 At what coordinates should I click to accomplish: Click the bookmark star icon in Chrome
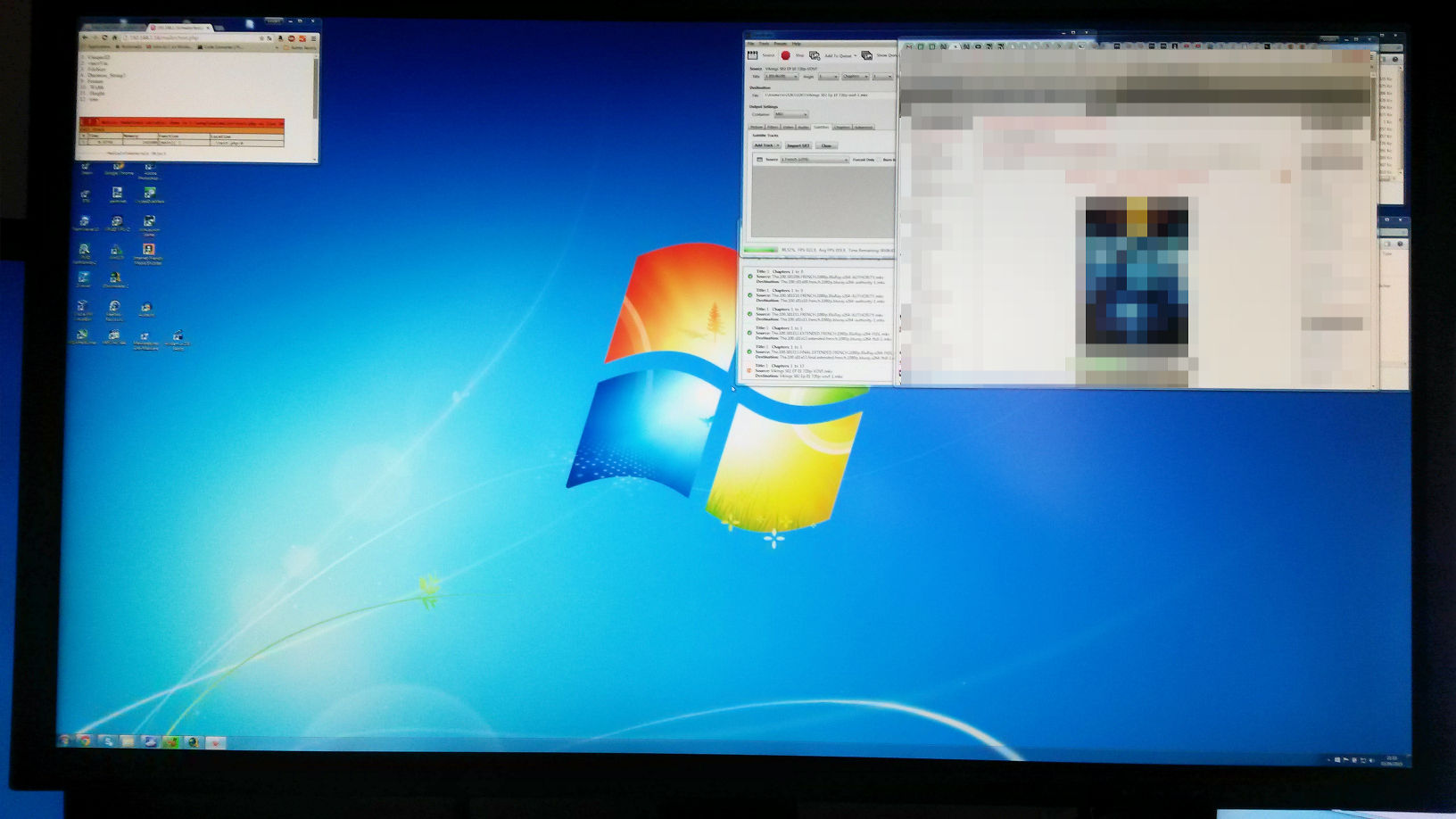tap(262, 38)
